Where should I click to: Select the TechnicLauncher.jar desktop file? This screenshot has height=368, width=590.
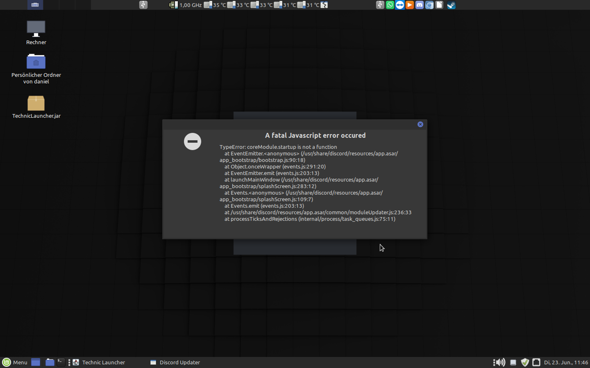(36, 107)
